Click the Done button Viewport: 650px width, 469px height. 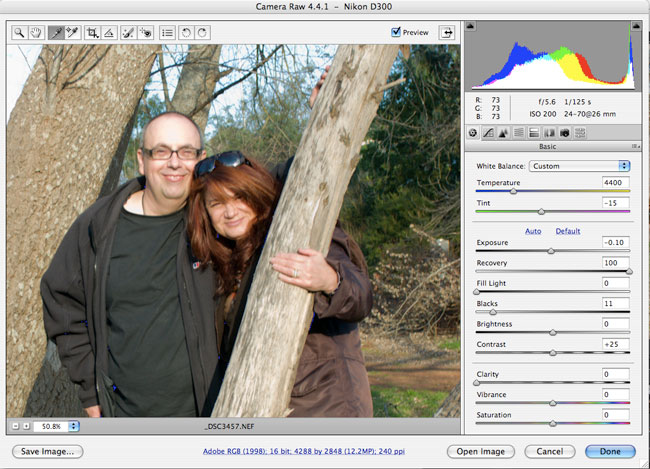pyautogui.click(x=610, y=452)
